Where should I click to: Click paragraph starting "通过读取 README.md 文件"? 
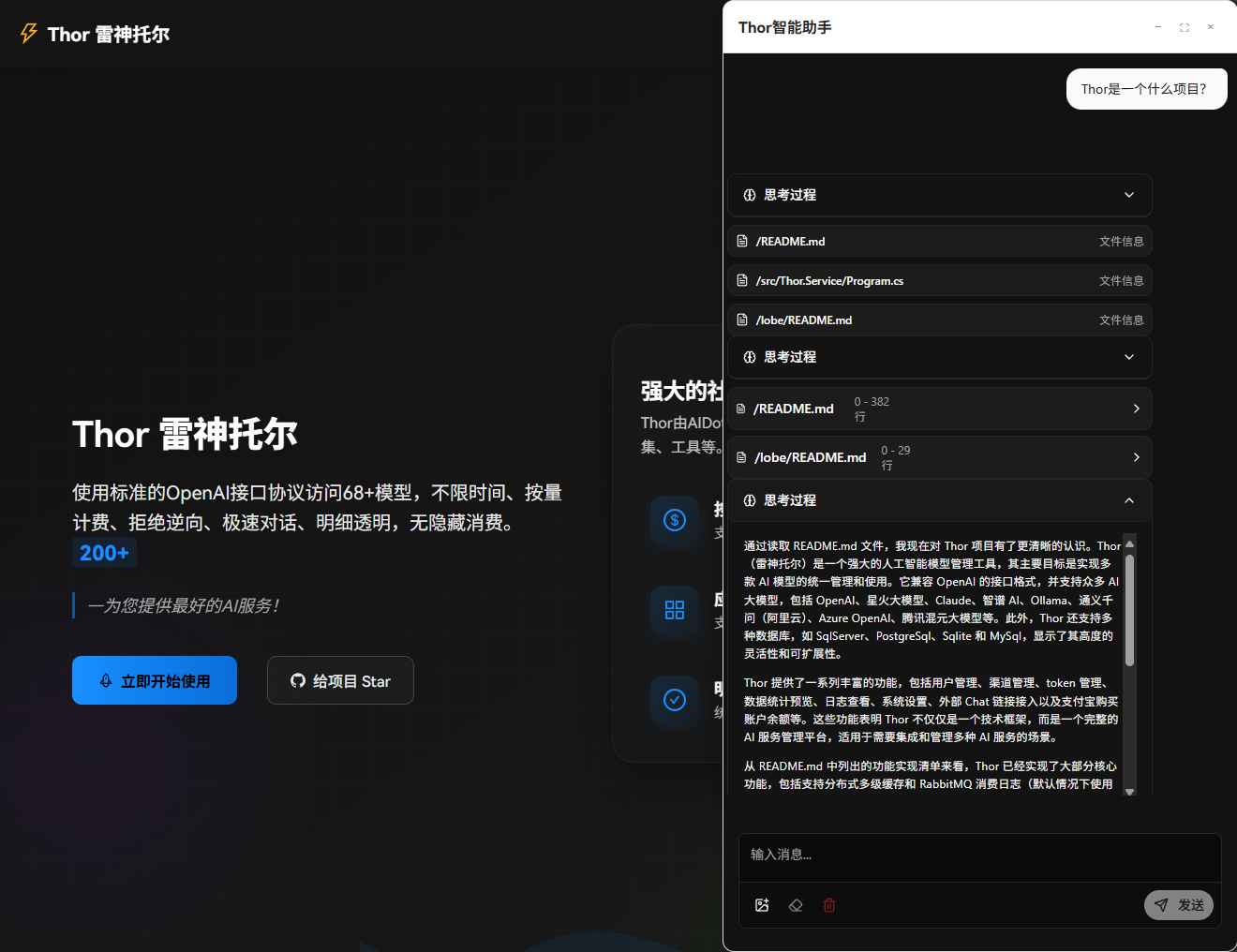coord(932,600)
